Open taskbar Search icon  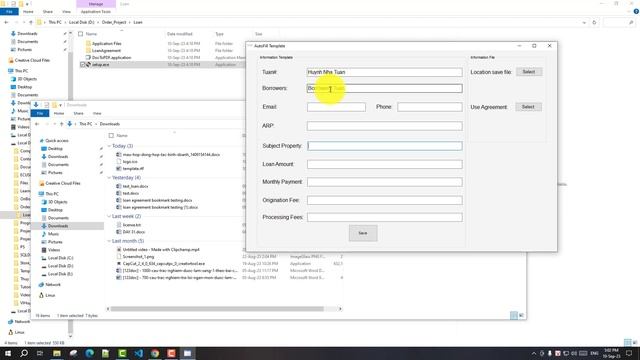(24, 353)
